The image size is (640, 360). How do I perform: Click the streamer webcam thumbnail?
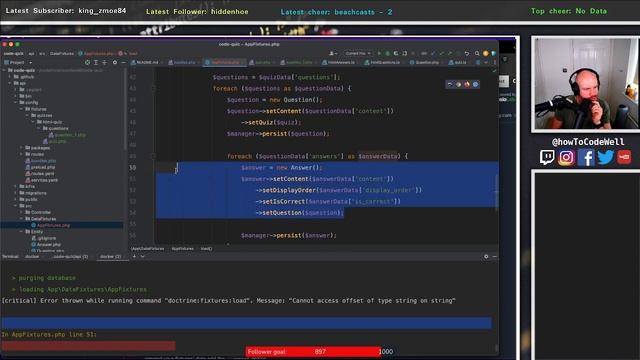(586, 84)
